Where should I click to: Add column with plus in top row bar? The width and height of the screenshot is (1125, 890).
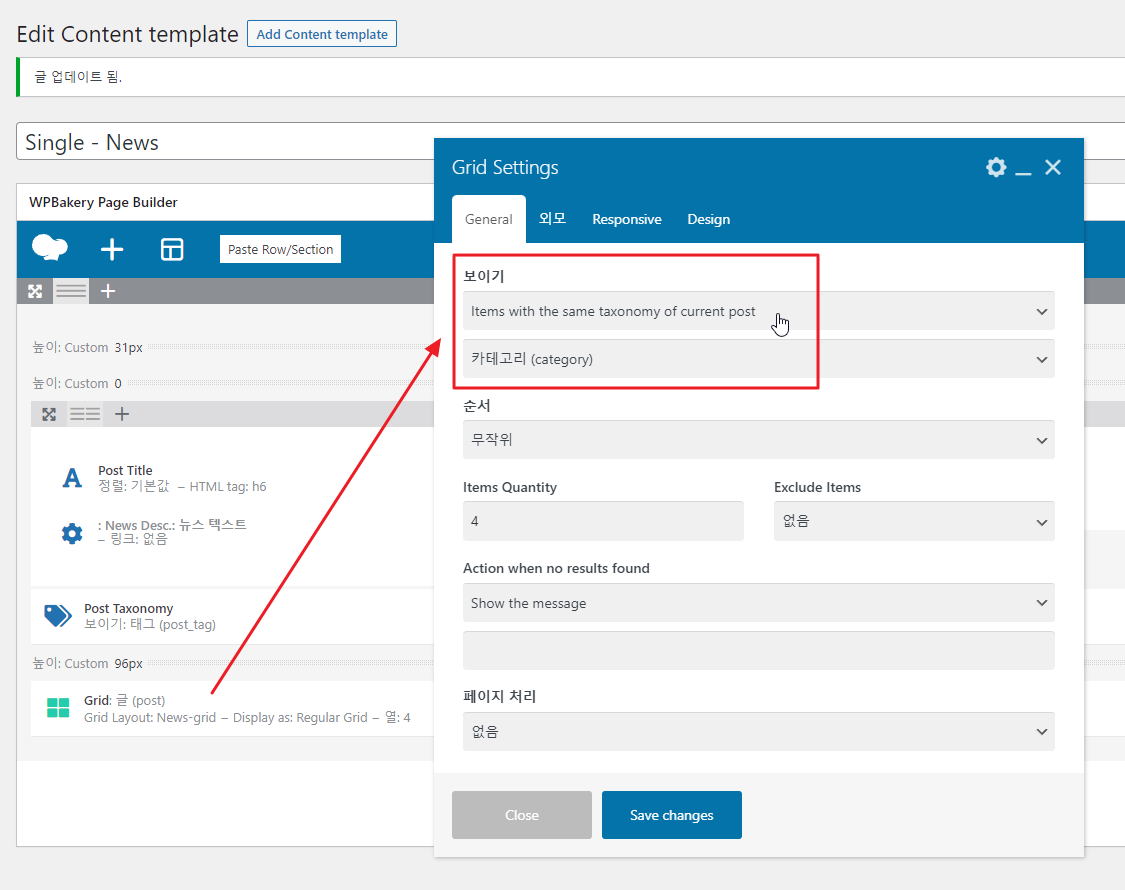108,291
